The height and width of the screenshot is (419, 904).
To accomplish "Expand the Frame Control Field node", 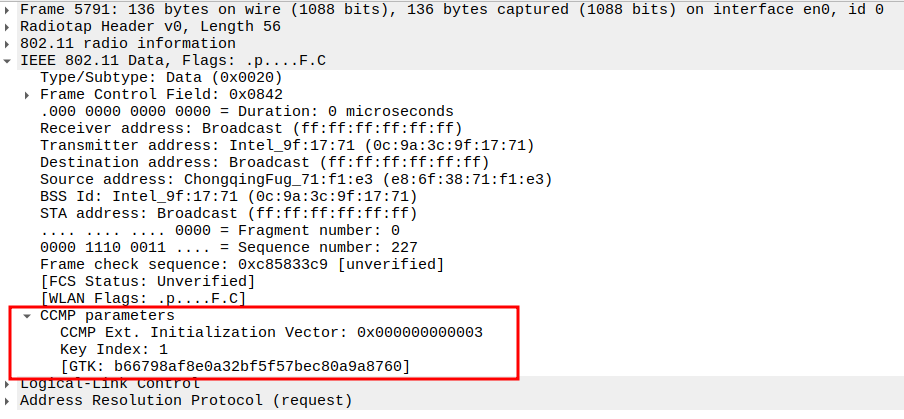I will click(x=28, y=94).
